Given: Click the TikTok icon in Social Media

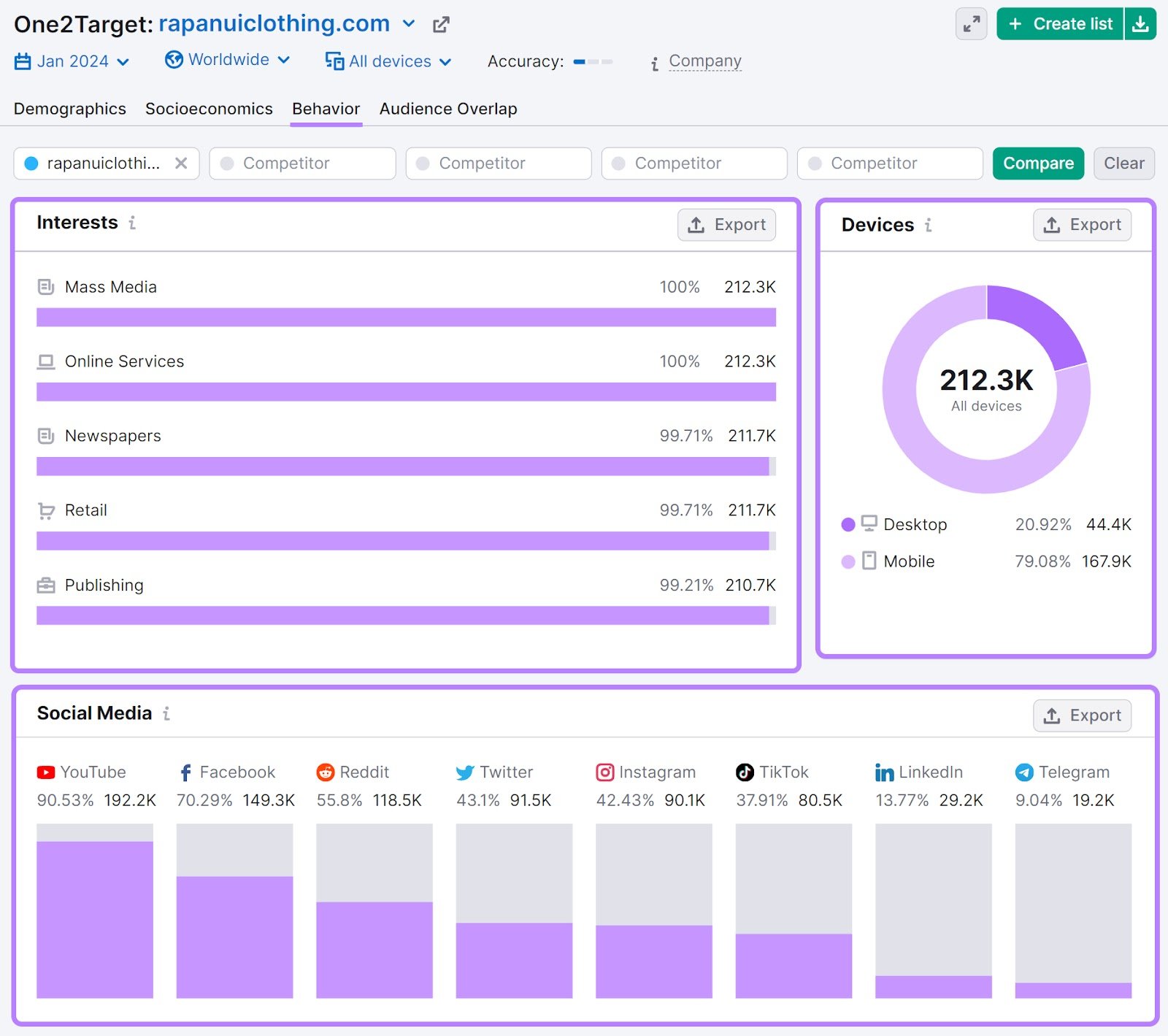Looking at the screenshot, I should 744,772.
